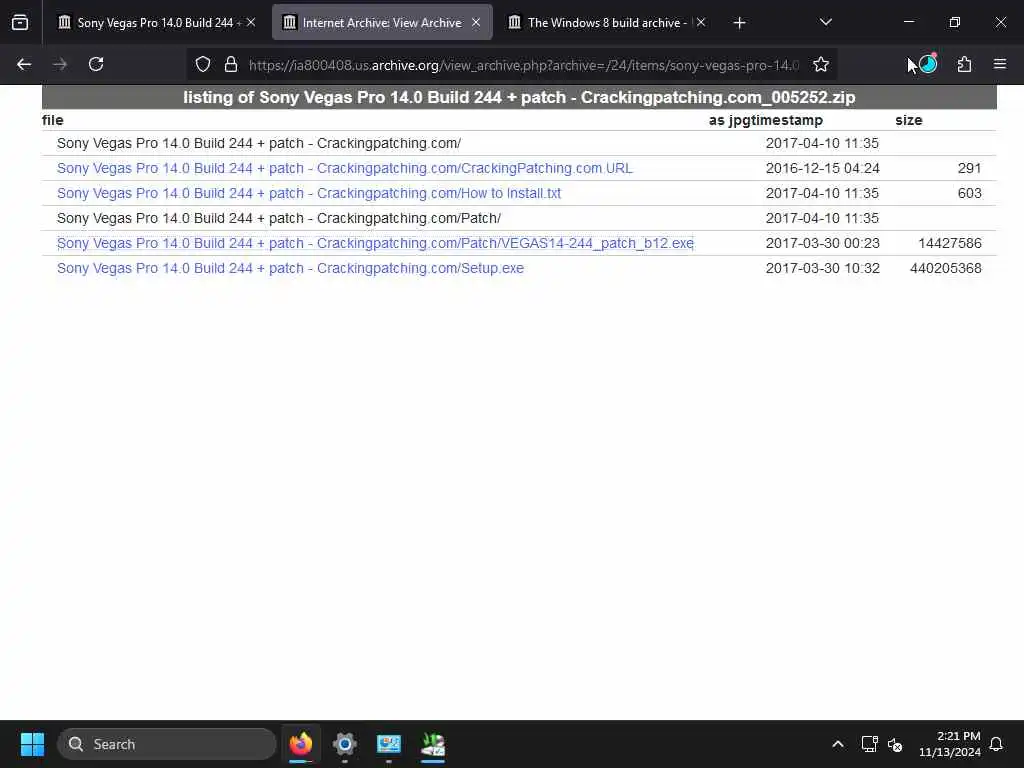Image resolution: width=1024 pixels, height=768 pixels.
Task: Minimize the Firefox window
Action: coord(908,22)
